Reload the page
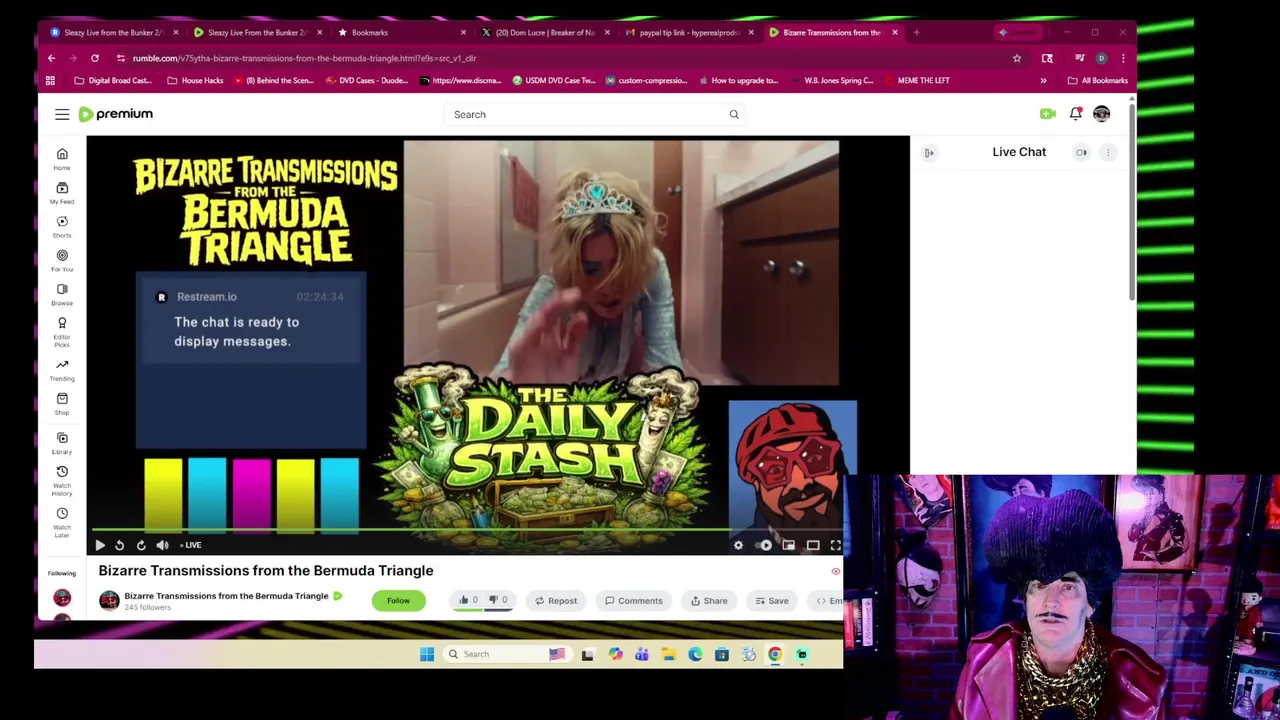This screenshot has width=1280, height=720. pos(95,58)
